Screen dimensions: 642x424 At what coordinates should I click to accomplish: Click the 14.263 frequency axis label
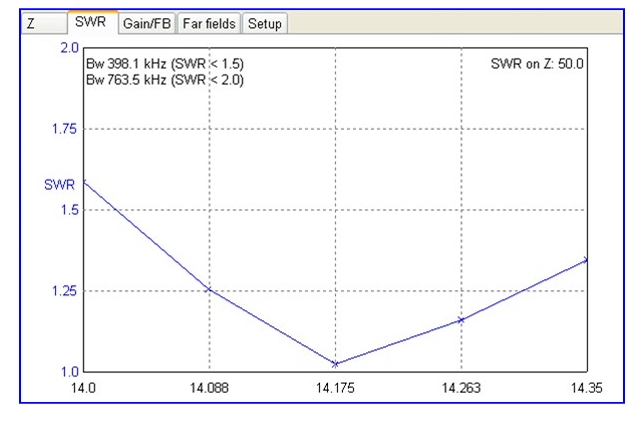coord(461,389)
